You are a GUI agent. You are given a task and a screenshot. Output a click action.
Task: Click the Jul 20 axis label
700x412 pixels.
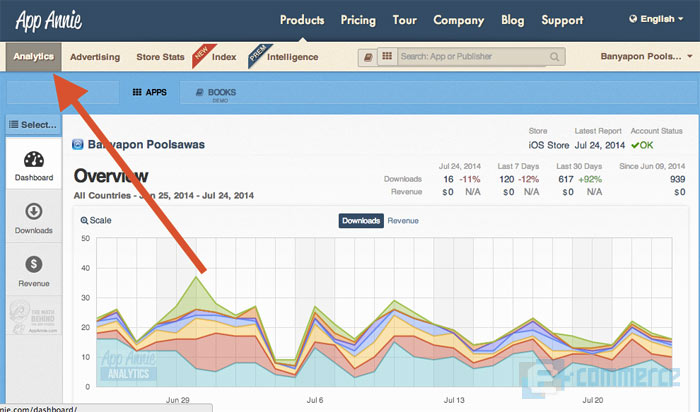592,400
